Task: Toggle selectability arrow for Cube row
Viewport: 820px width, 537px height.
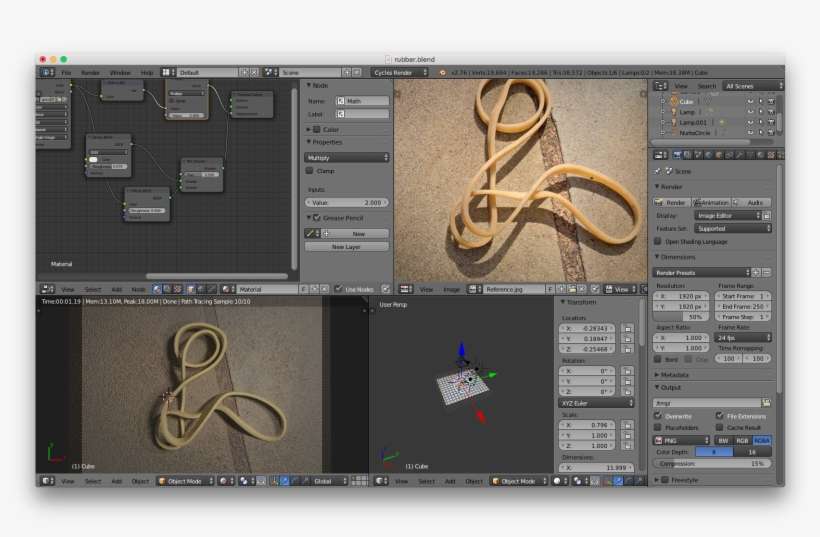Action: click(761, 101)
